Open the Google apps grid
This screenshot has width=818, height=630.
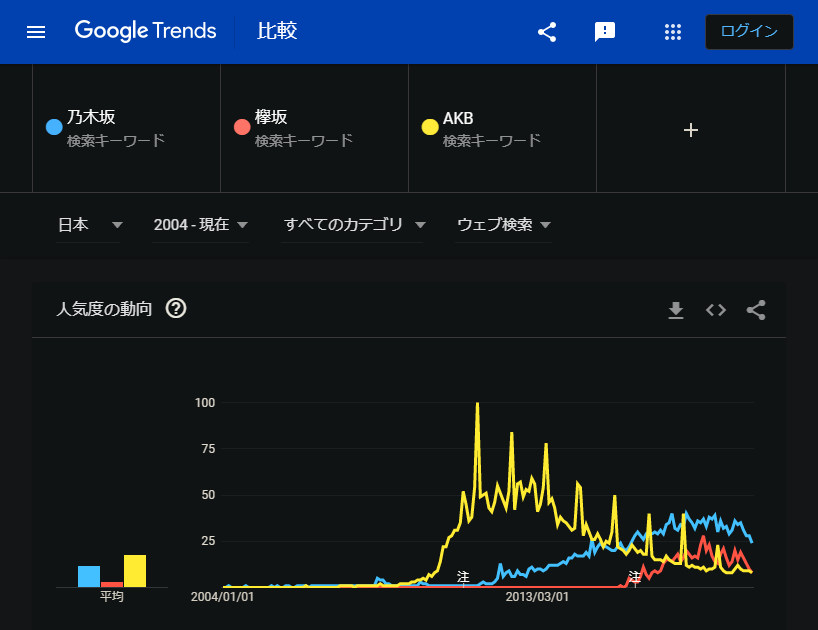[673, 32]
